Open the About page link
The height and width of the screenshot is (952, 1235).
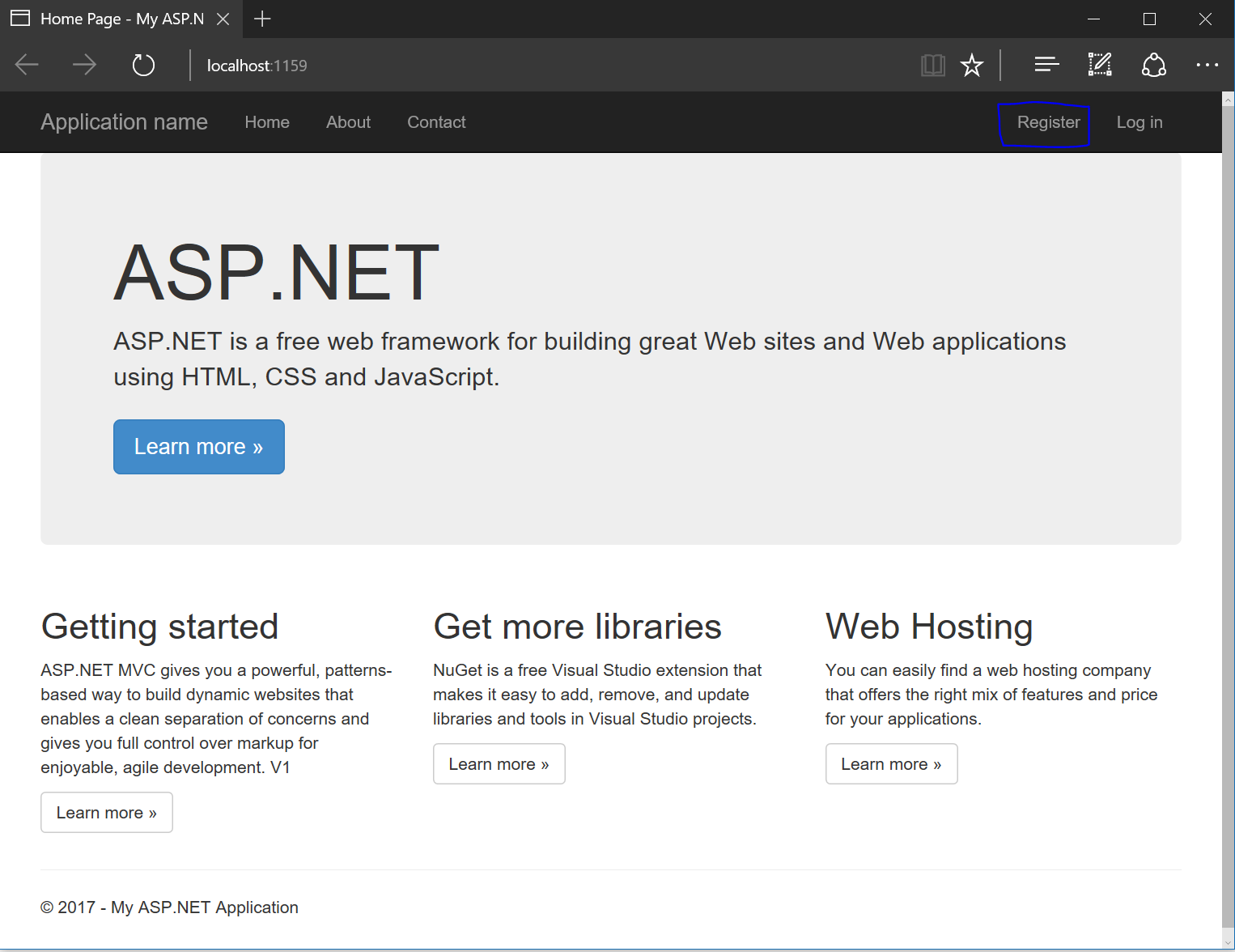point(348,122)
